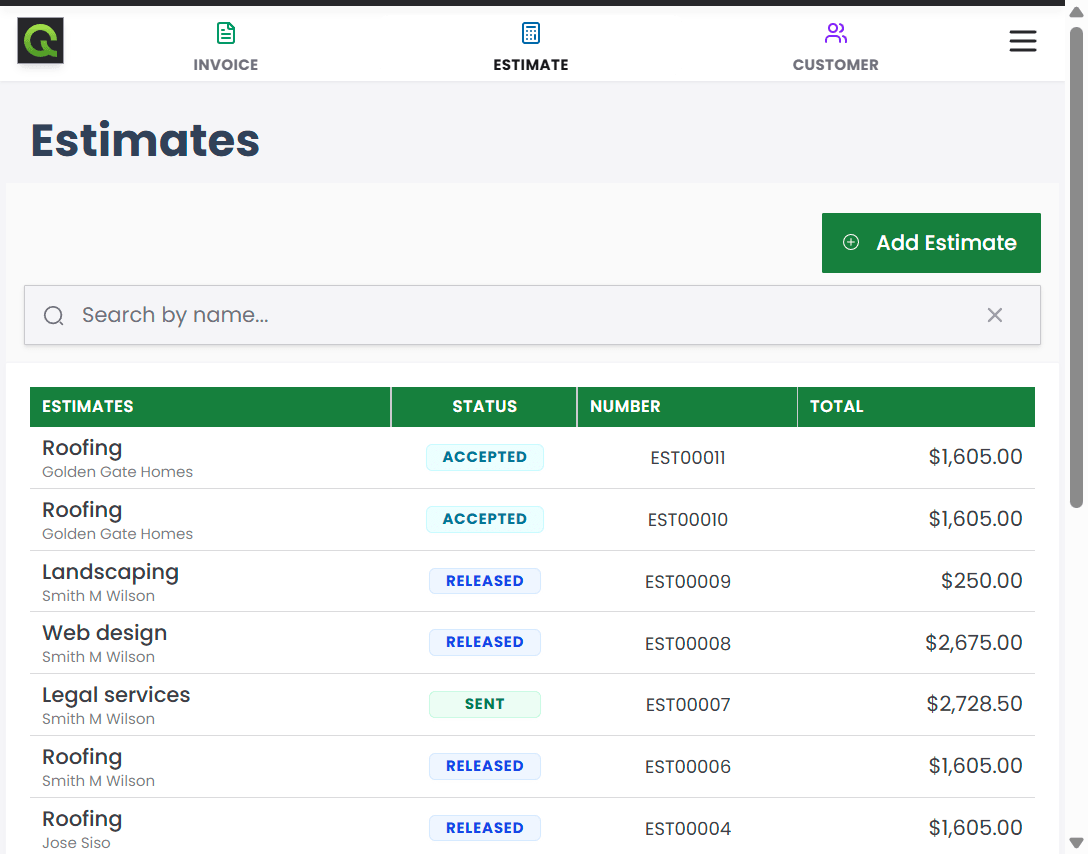Screen dimensions: 1088x854
Task: Click the scrollbar up arrow
Action: tap(1076, 12)
